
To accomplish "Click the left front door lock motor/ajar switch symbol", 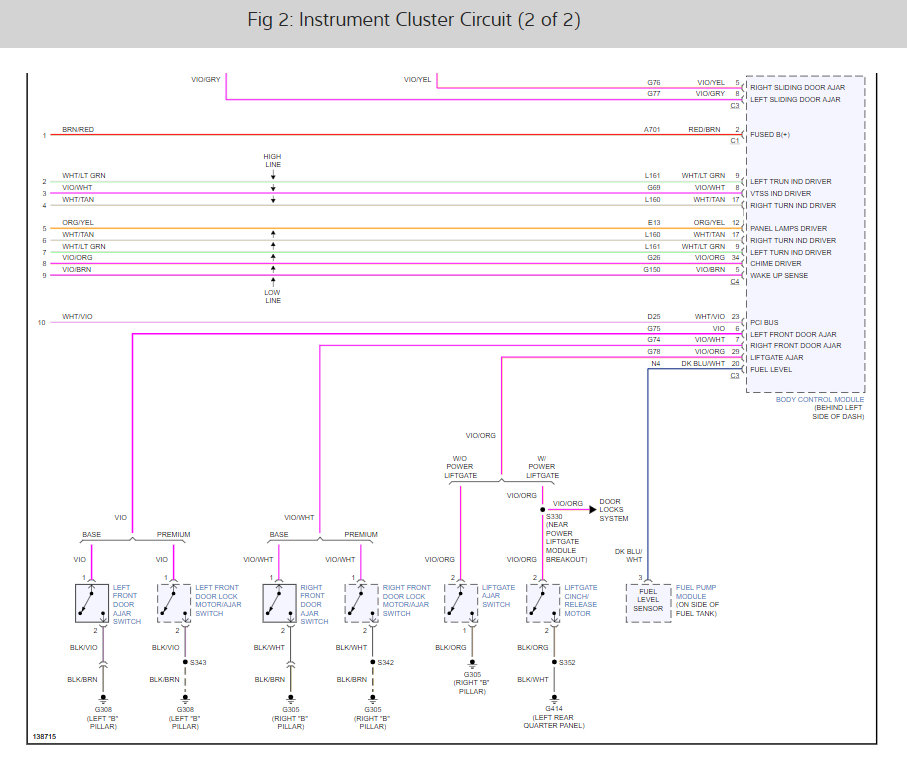I will (x=174, y=603).
